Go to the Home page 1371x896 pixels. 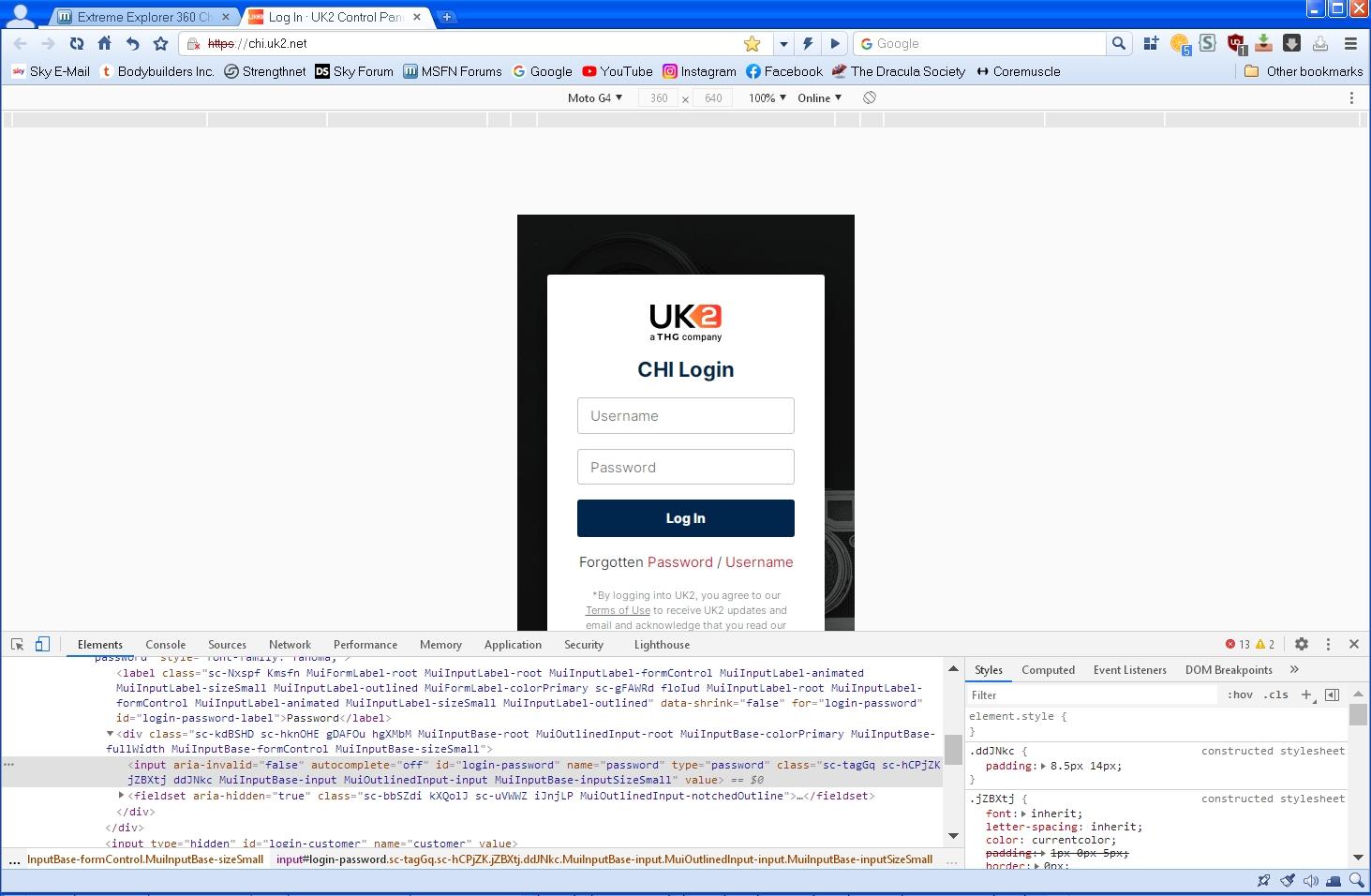(x=105, y=43)
